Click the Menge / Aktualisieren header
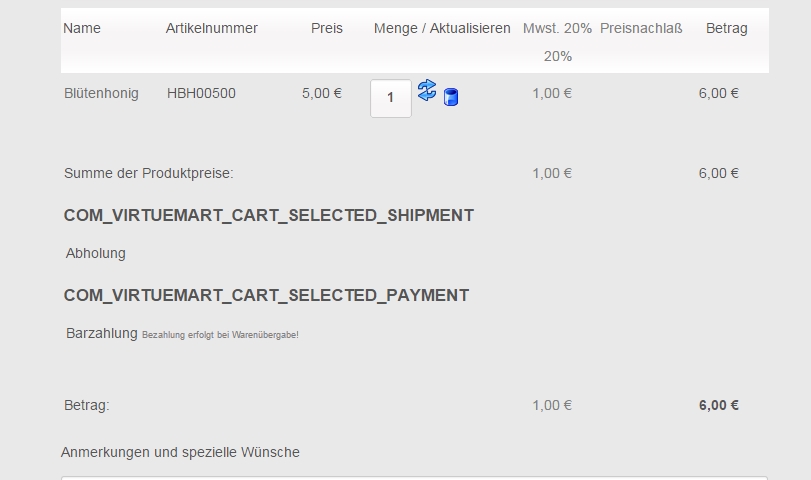Viewport: 811px width, 480px height. tap(442, 28)
